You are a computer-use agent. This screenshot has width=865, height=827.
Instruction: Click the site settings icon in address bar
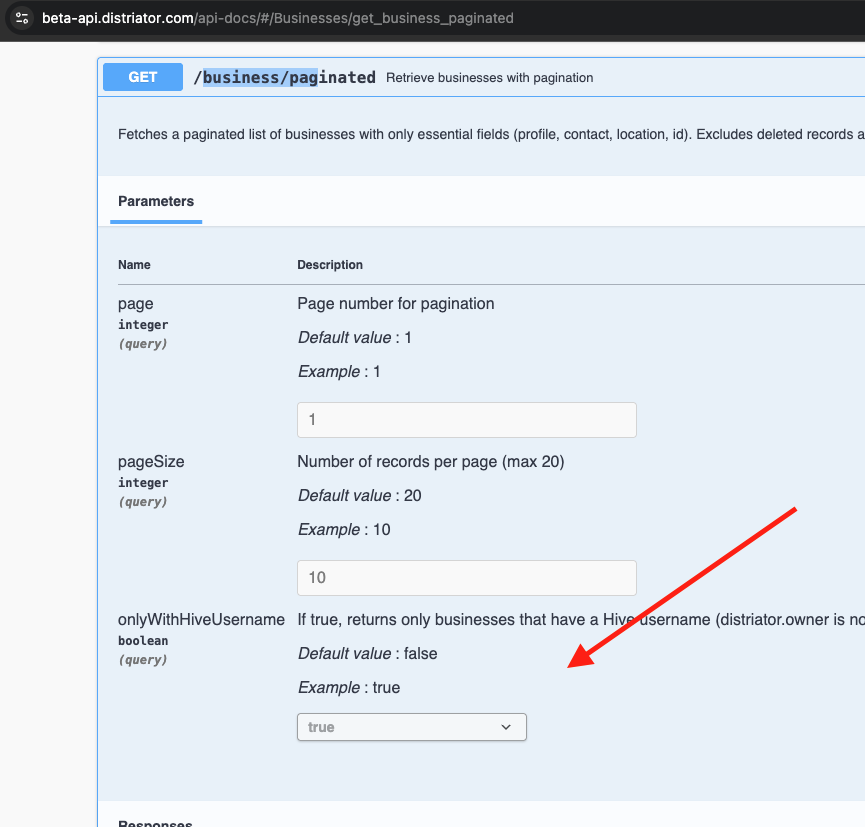(22, 18)
